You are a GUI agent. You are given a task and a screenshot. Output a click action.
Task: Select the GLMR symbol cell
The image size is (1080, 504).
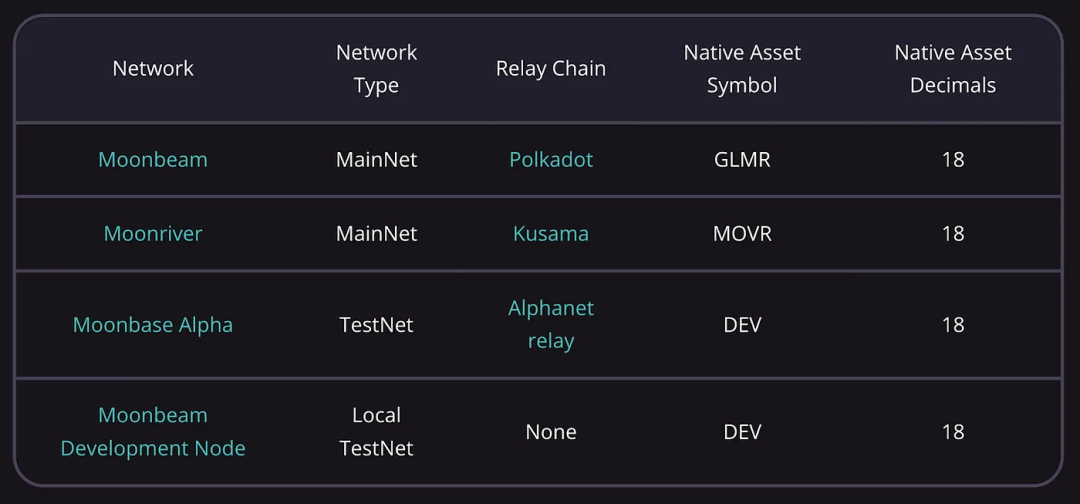(x=742, y=160)
